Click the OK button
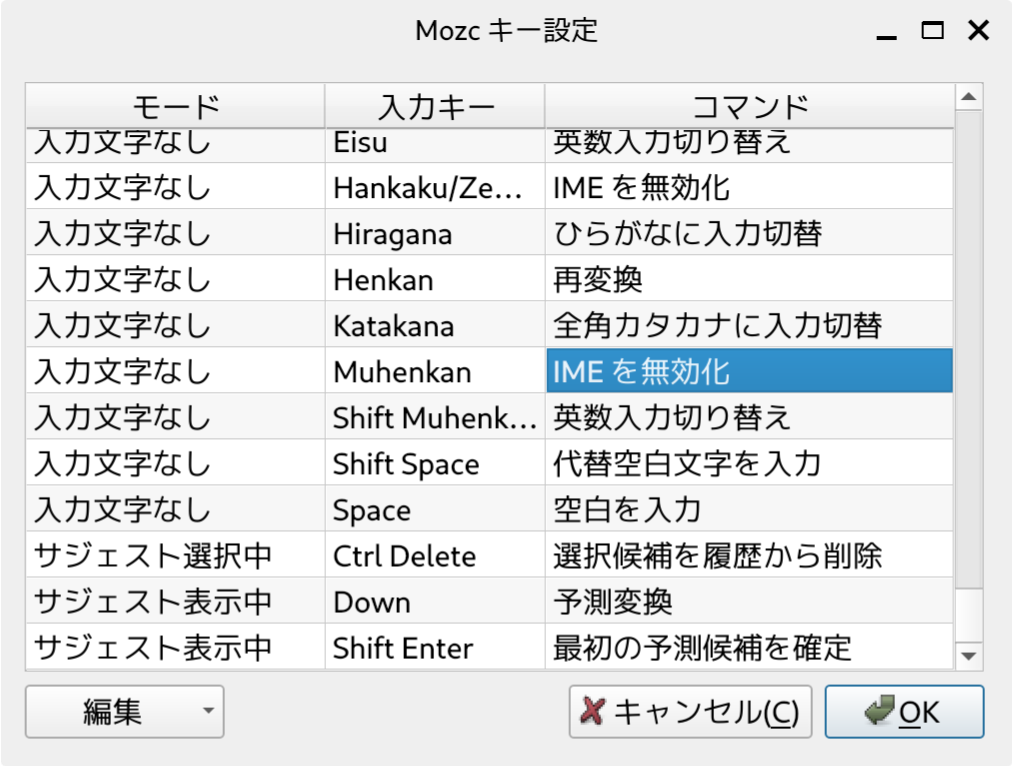1012x766 pixels. coord(904,712)
